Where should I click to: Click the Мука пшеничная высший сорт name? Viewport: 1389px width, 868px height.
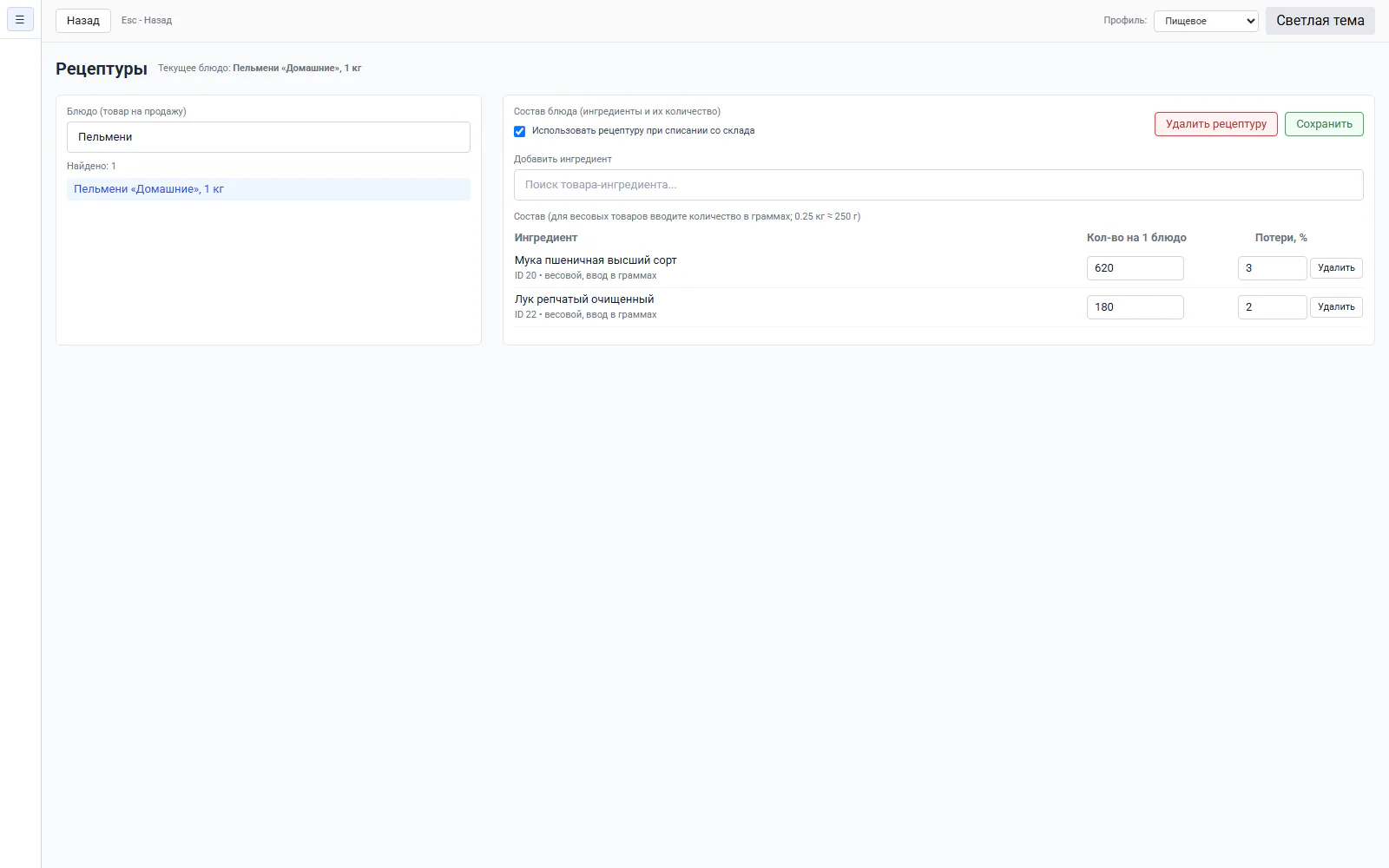click(596, 260)
